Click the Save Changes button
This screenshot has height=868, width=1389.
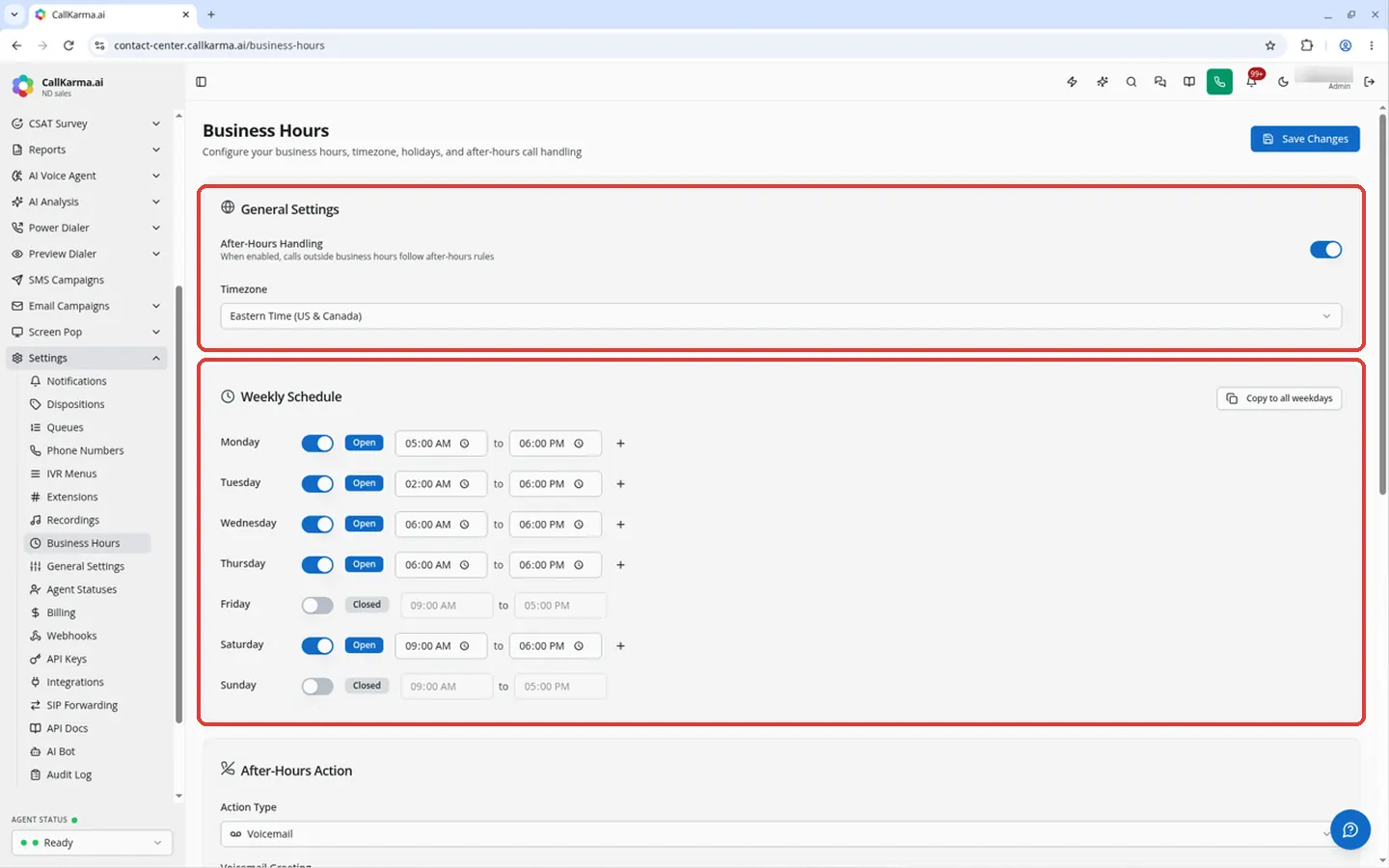pos(1305,139)
